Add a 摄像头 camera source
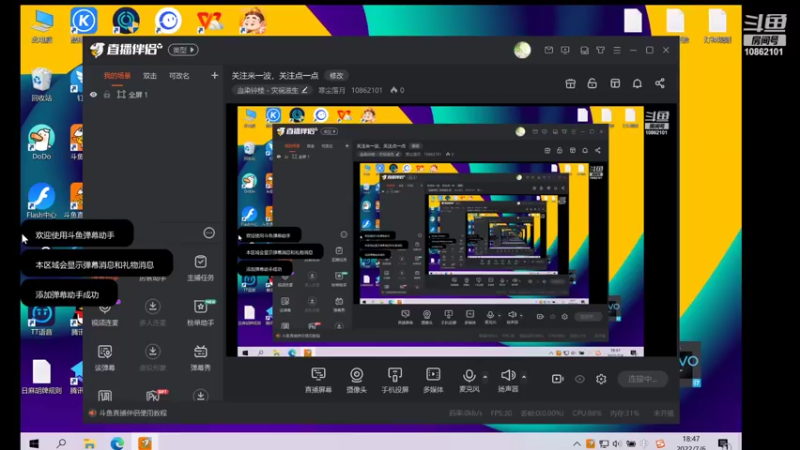800x450 pixels. coord(357,380)
